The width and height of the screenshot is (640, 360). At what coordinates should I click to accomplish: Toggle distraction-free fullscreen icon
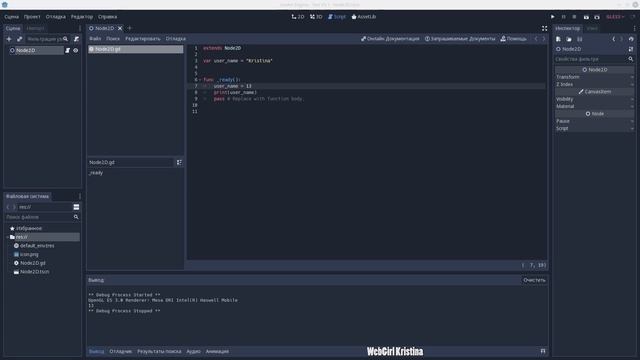click(x=544, y=28)
